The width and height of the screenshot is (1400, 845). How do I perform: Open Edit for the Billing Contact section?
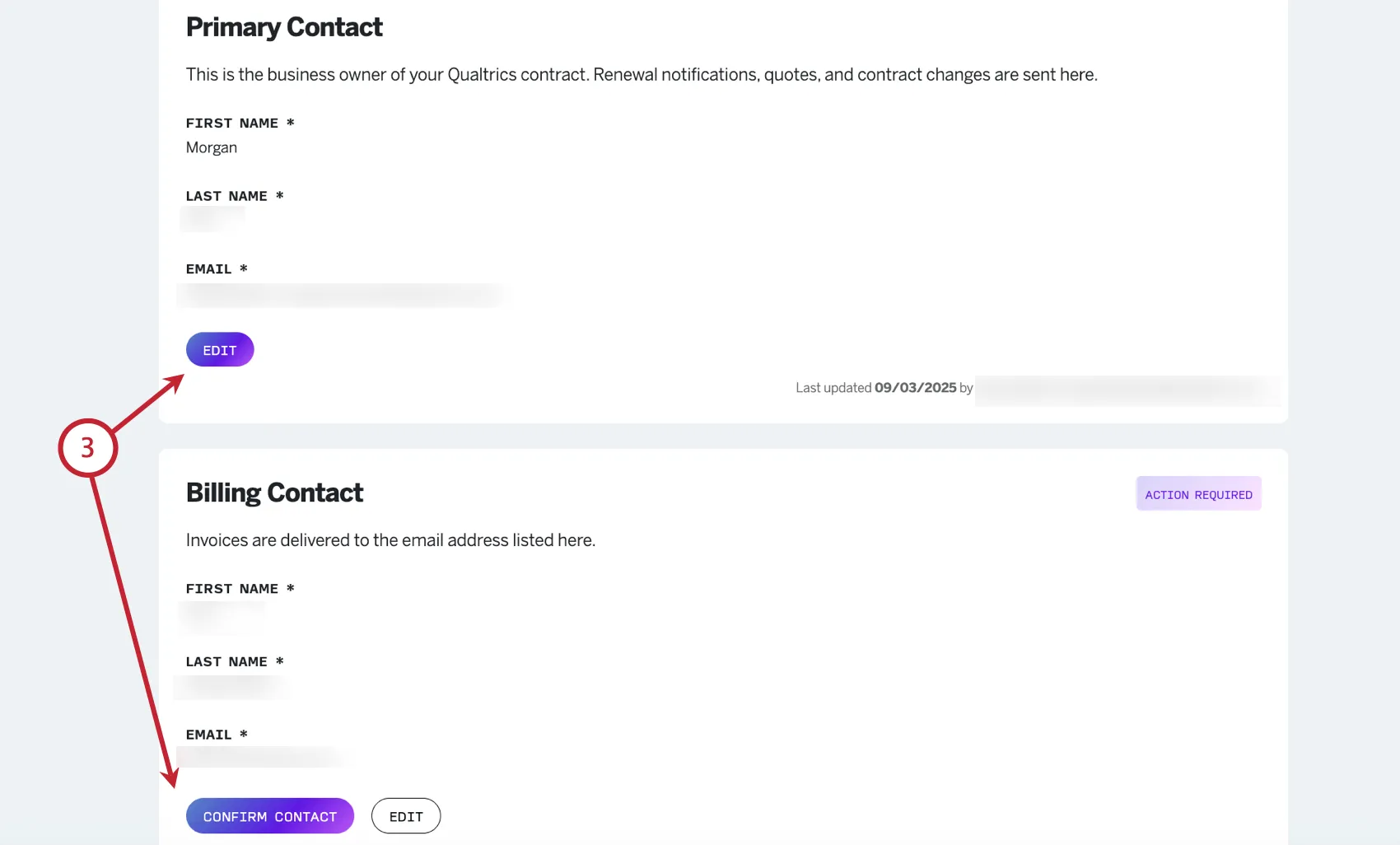tap(406, 815)
